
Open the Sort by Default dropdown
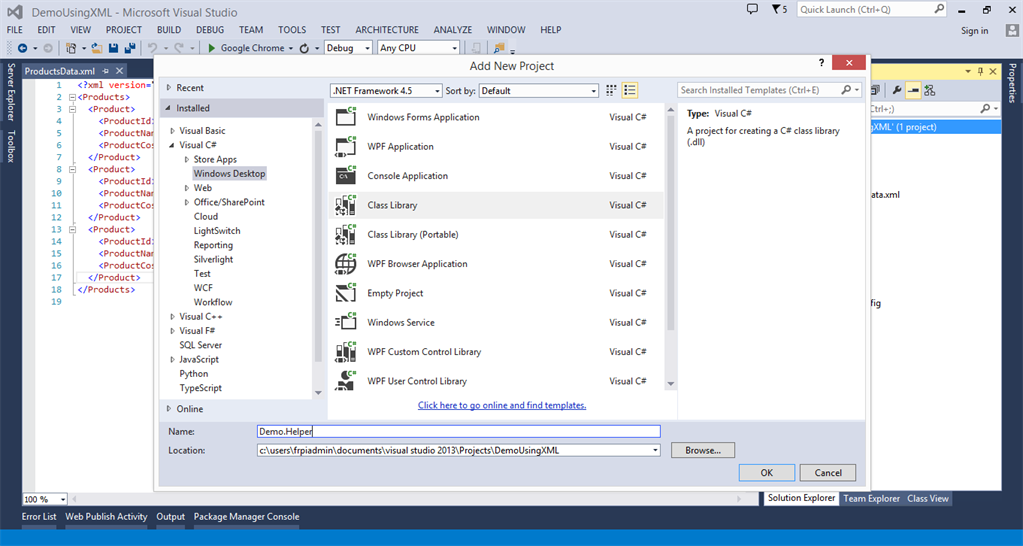click(x=538, y=90)
